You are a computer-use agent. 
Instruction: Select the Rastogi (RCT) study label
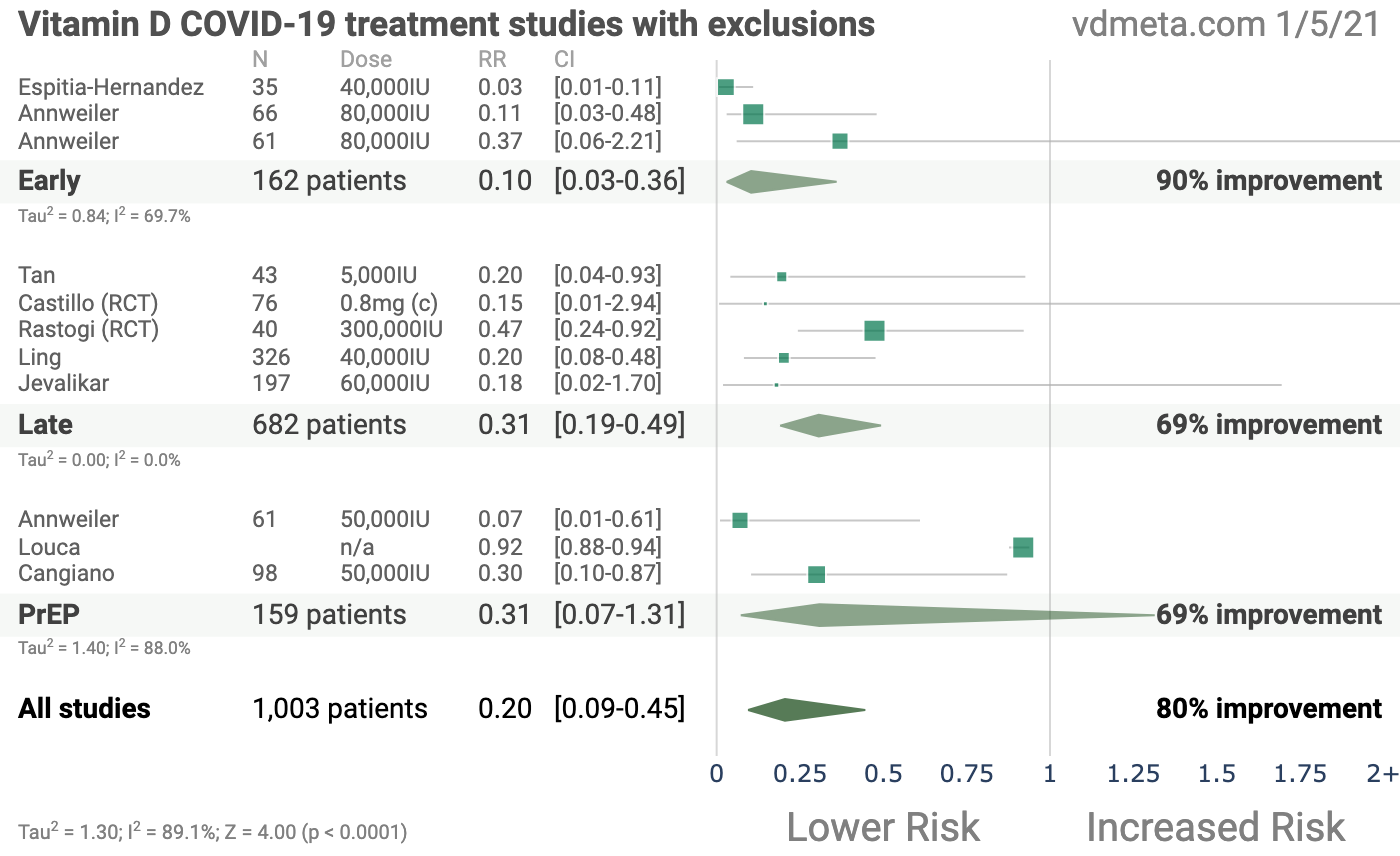pyautogui.click(x=88, y=329)
